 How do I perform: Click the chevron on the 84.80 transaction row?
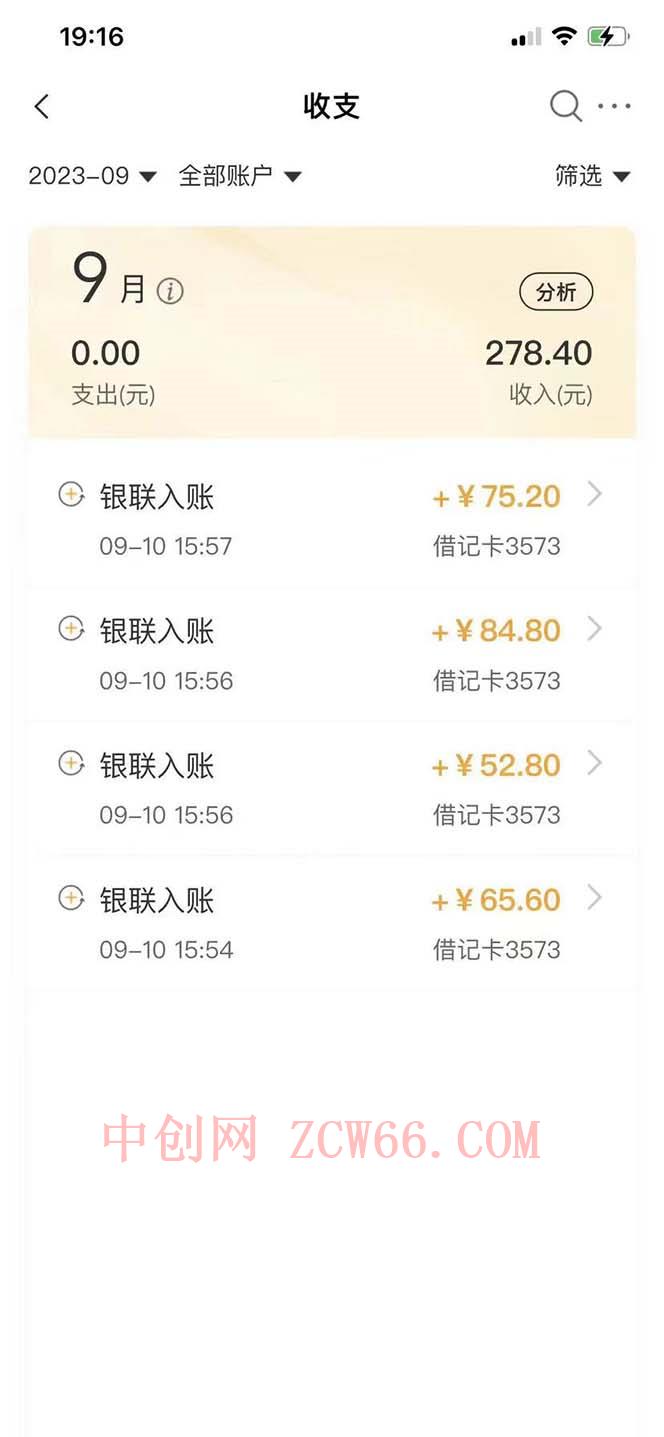(596, 630)
